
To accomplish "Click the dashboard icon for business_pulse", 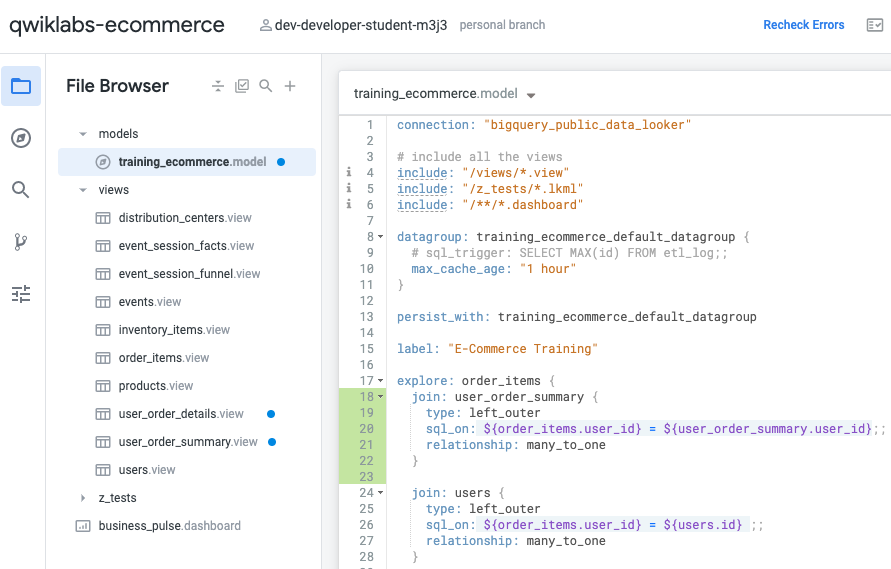I will [83, 526].
